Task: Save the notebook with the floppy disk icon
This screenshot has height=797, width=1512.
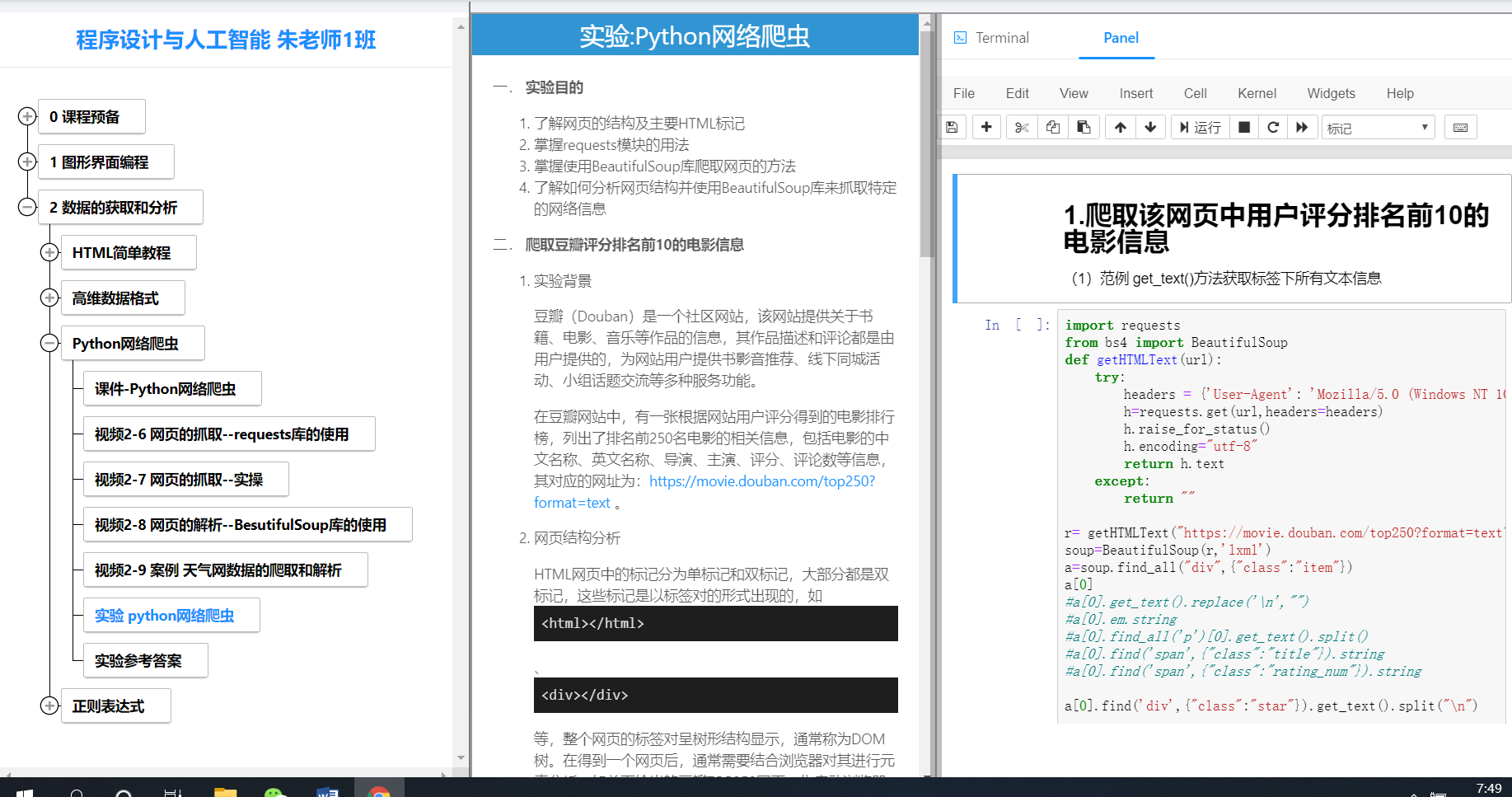Action: (952, 128)
